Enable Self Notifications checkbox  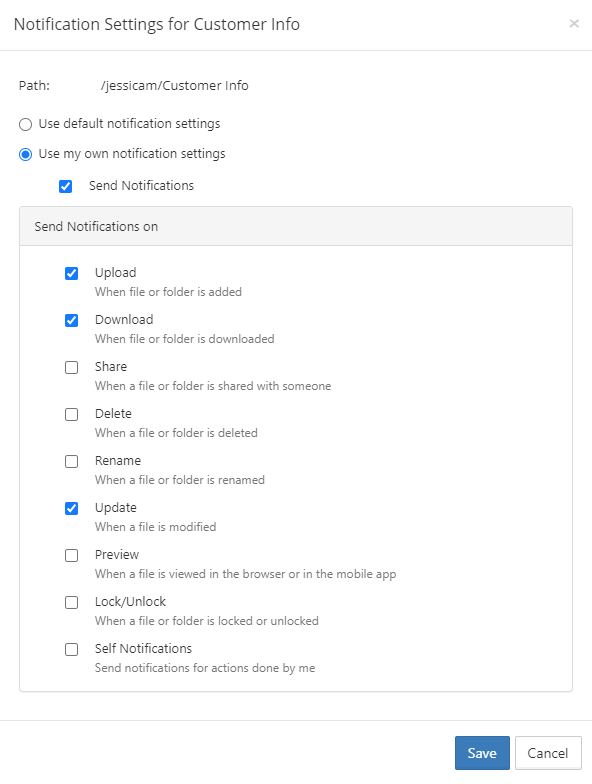tap(72, 649)
